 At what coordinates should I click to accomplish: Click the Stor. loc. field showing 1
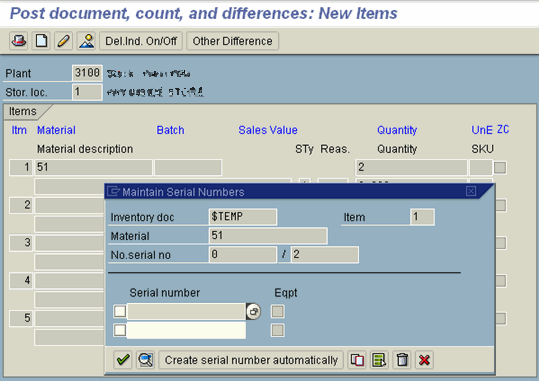tap(87, 92)
